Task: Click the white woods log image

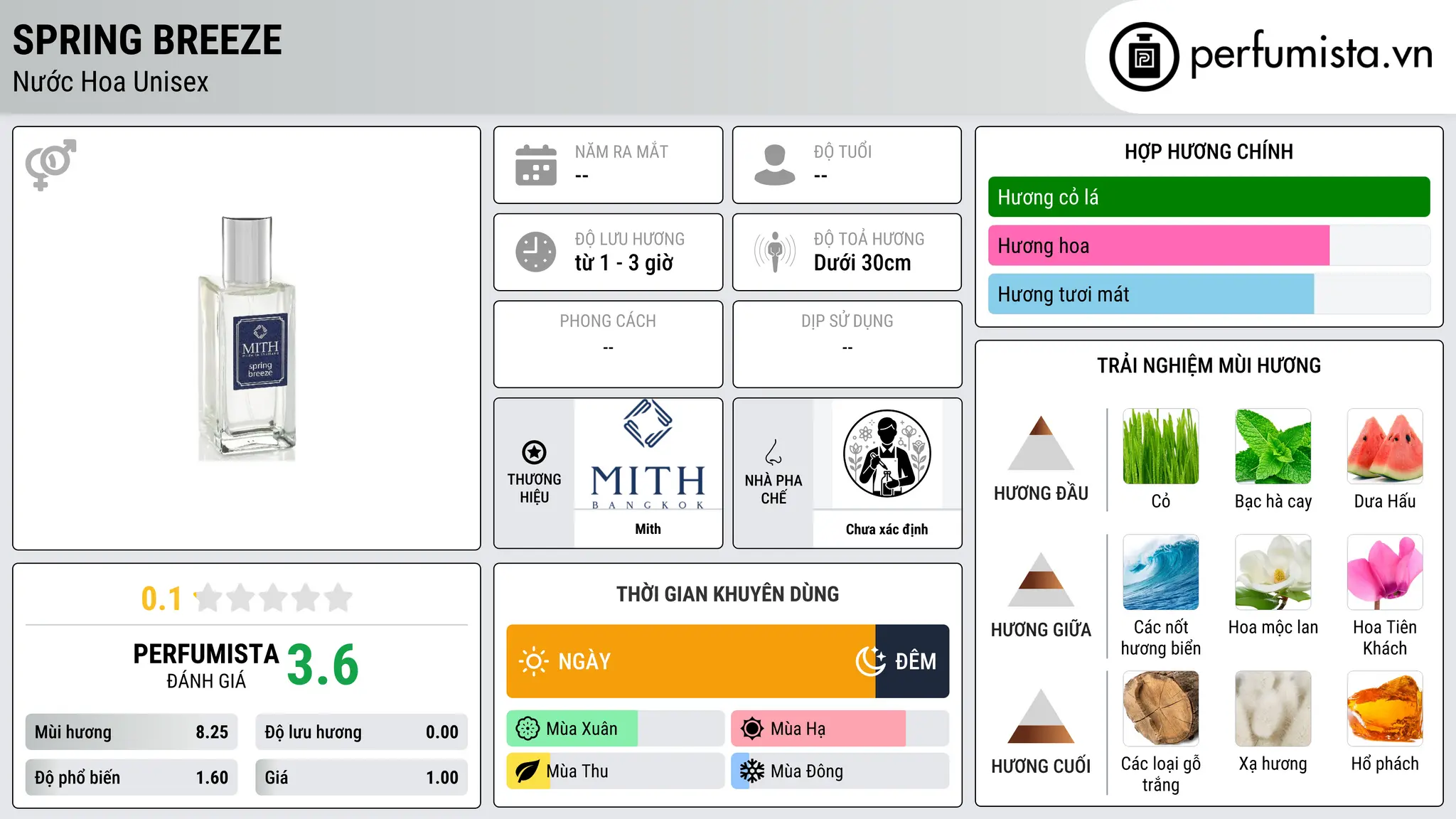Action: tap(1161, 709)
